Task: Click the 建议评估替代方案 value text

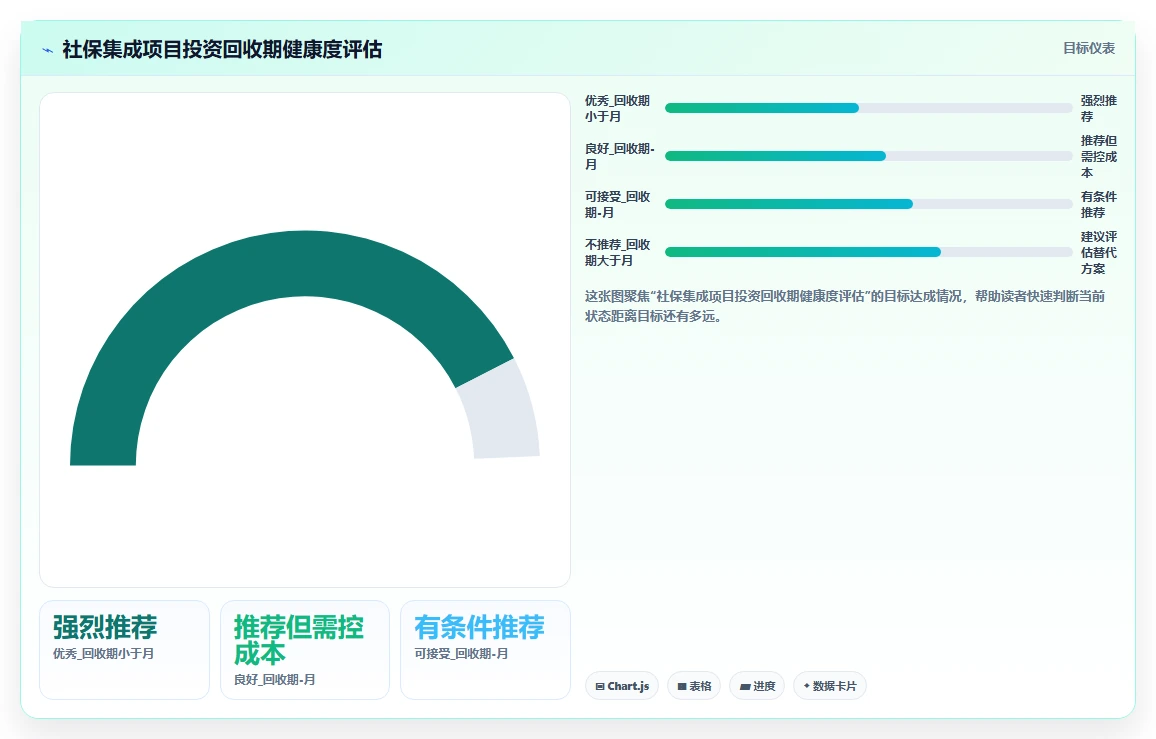Action: point(1098,252)
